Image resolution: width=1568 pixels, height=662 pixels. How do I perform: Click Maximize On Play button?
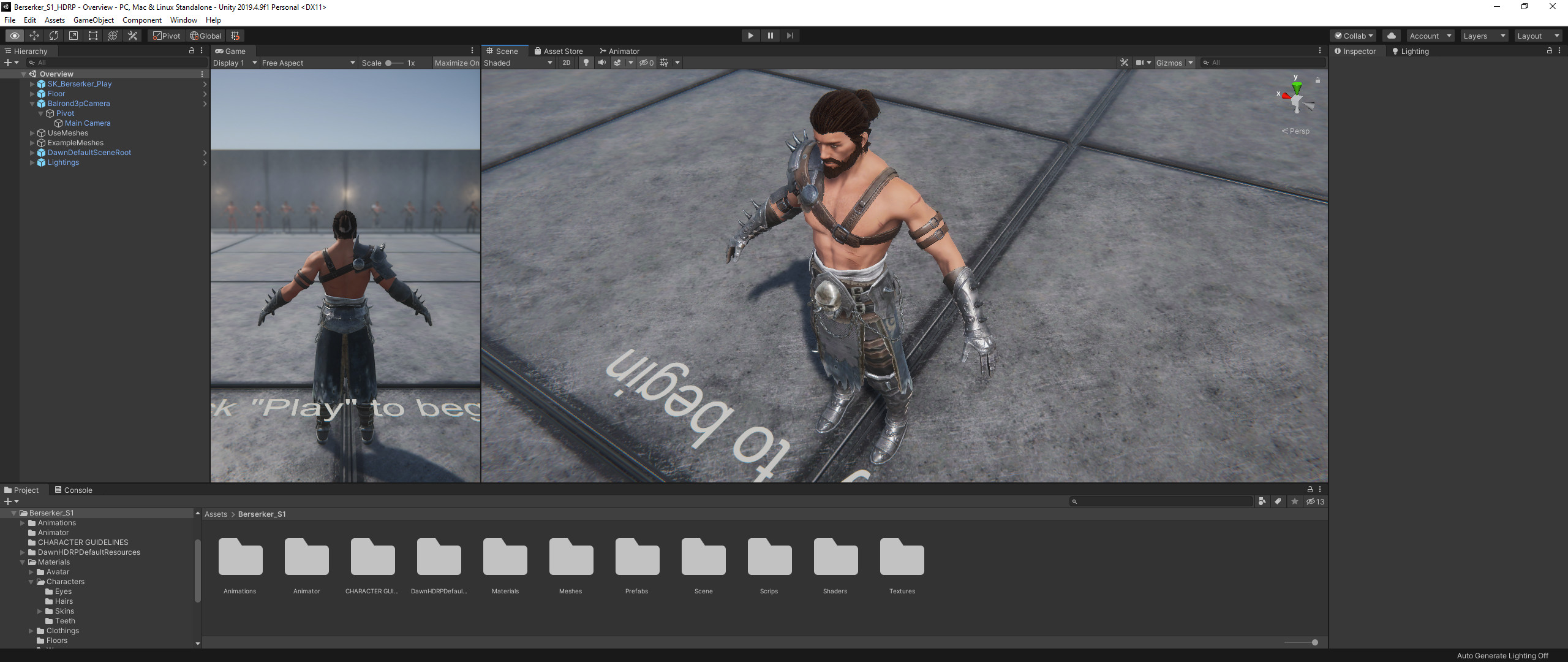[456, 63]
